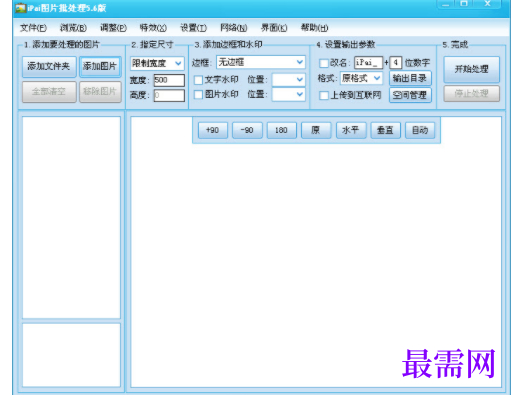This screenshot has width=514, height=395.
Task: Toggle the 改名 rename checkbox
Action: 324,63
